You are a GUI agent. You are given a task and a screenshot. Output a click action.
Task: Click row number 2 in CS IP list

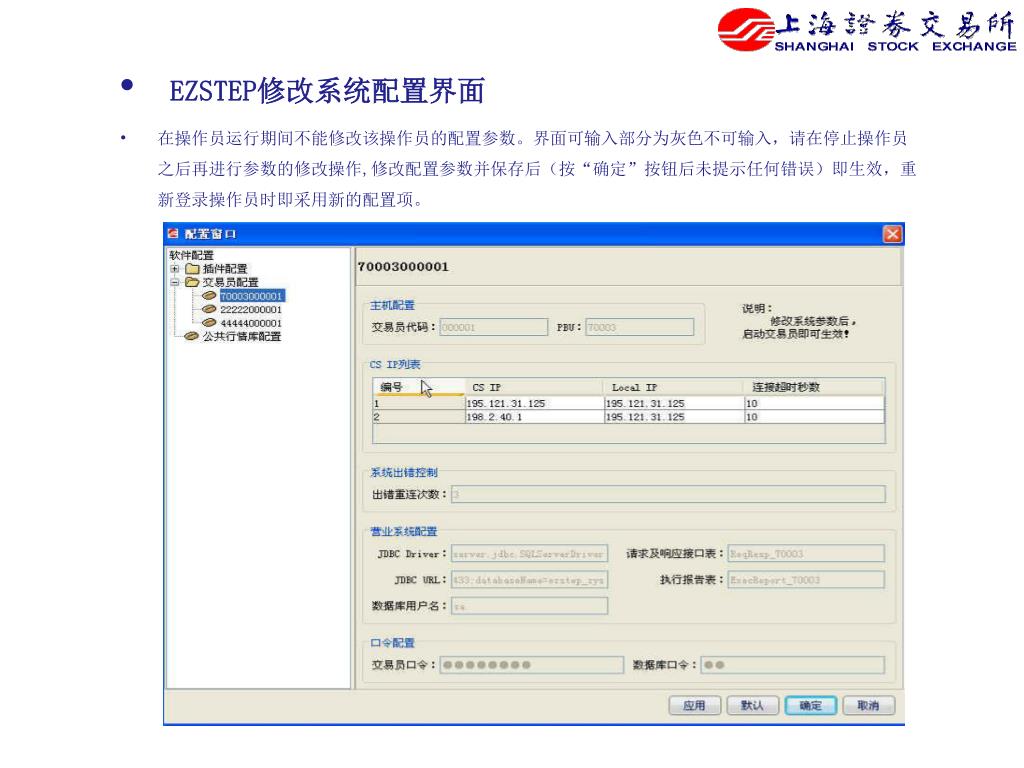[x=419, y=417]
